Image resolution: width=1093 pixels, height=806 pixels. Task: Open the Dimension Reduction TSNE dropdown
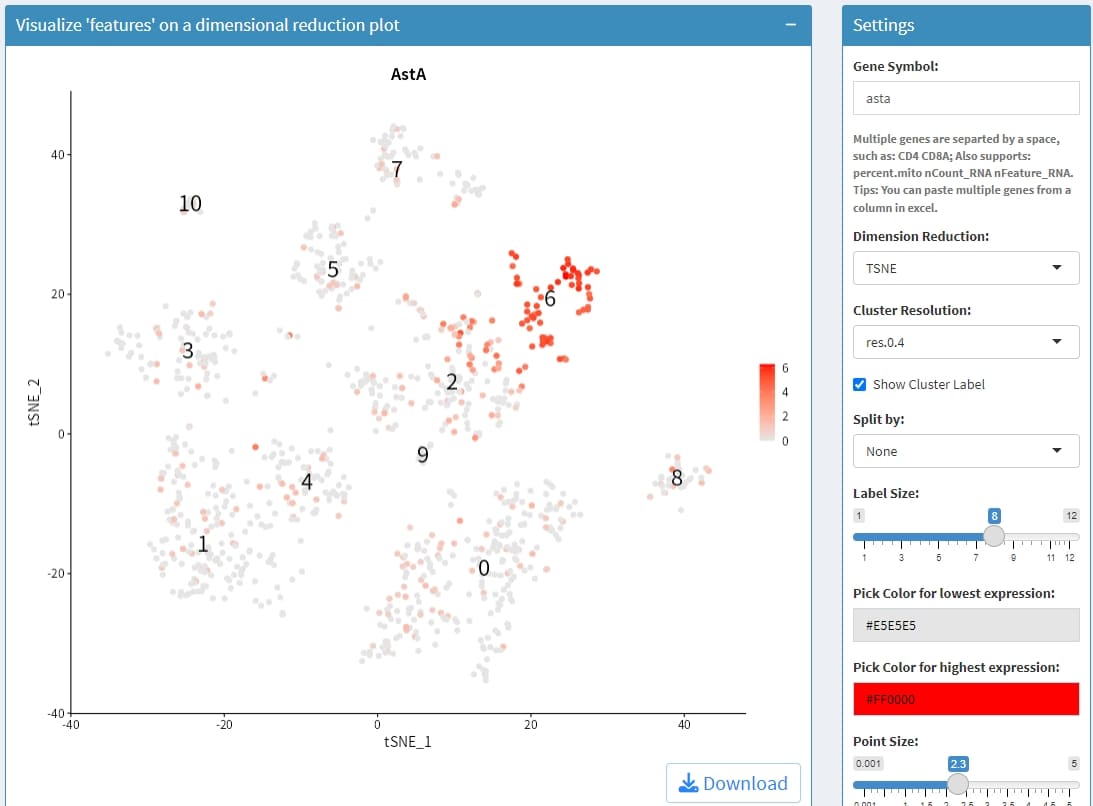pos(965,268)
